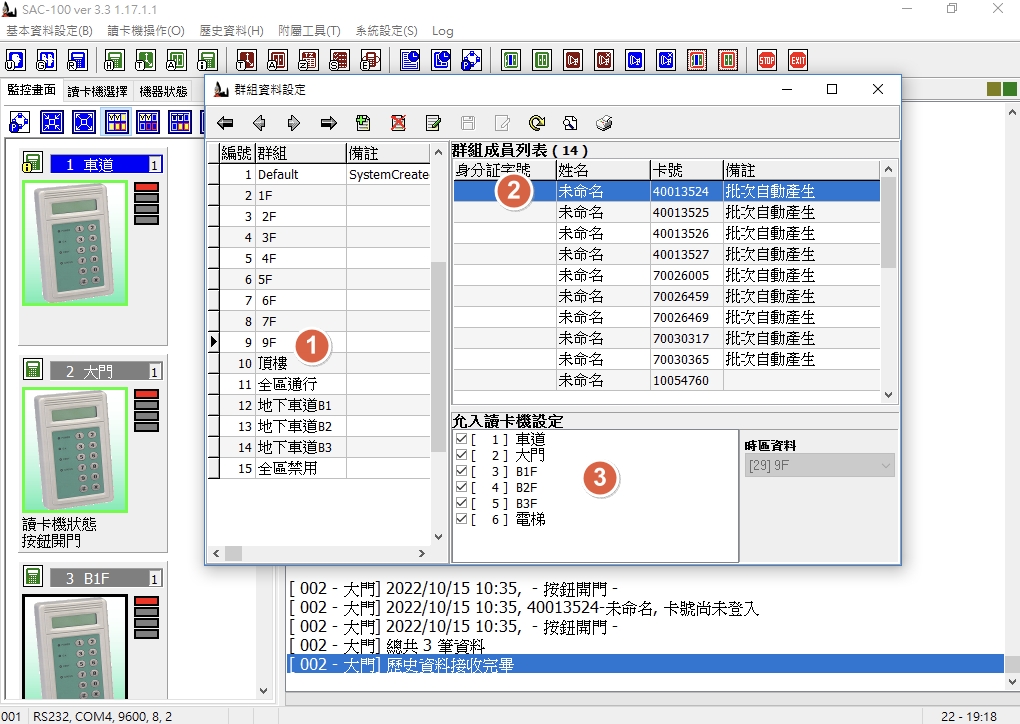Screen dimensions: 1020x724
Task: Switch to the 讀卡機選擇 tab
Action: click(x=98, y=91)
